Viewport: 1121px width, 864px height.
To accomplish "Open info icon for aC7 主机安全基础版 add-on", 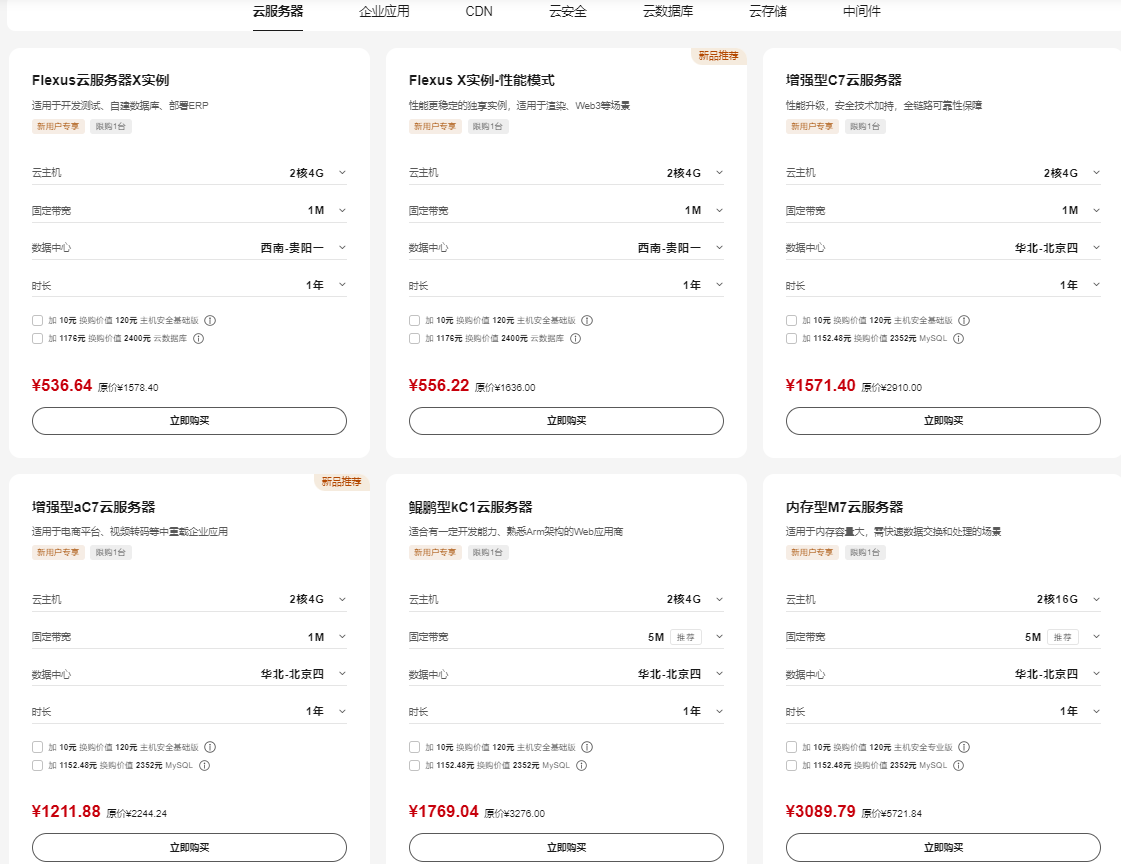I will [210, 747].
